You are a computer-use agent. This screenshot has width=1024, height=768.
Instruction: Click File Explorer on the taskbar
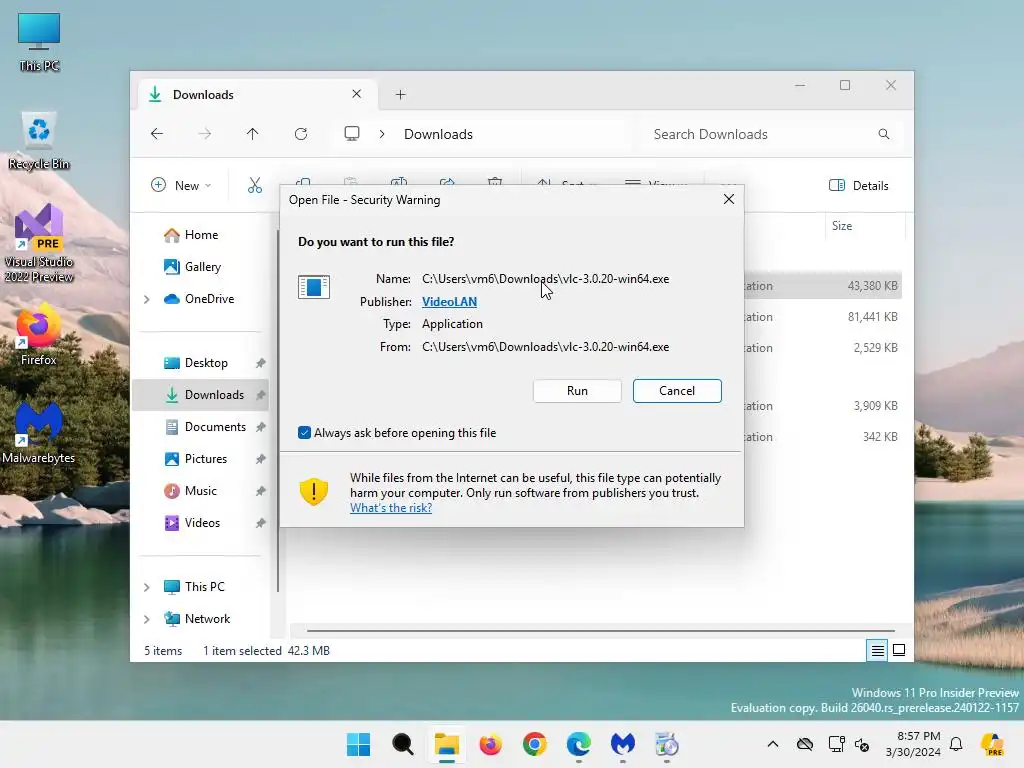tap(447, 744)
